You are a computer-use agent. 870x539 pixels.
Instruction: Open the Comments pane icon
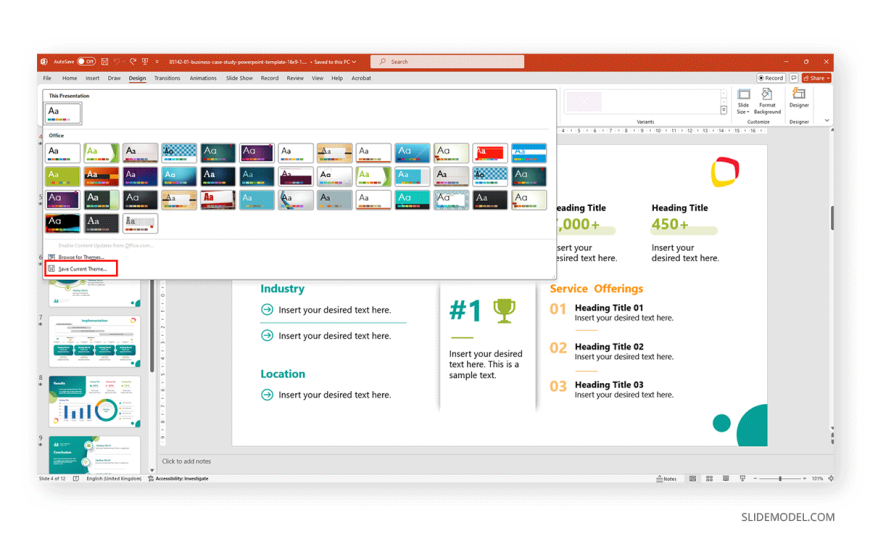(793, 78)
